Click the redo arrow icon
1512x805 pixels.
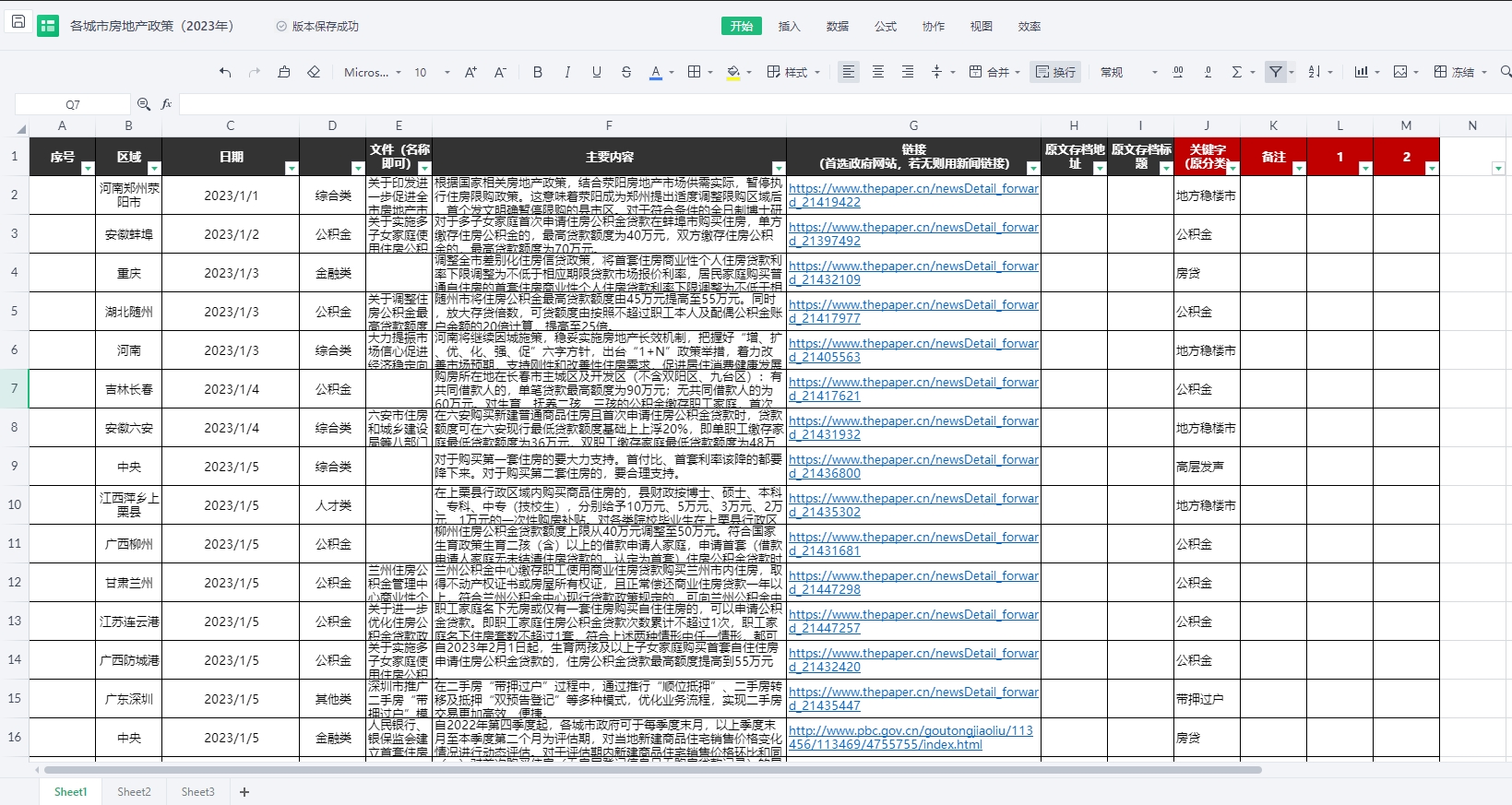[x=255, y=72]
